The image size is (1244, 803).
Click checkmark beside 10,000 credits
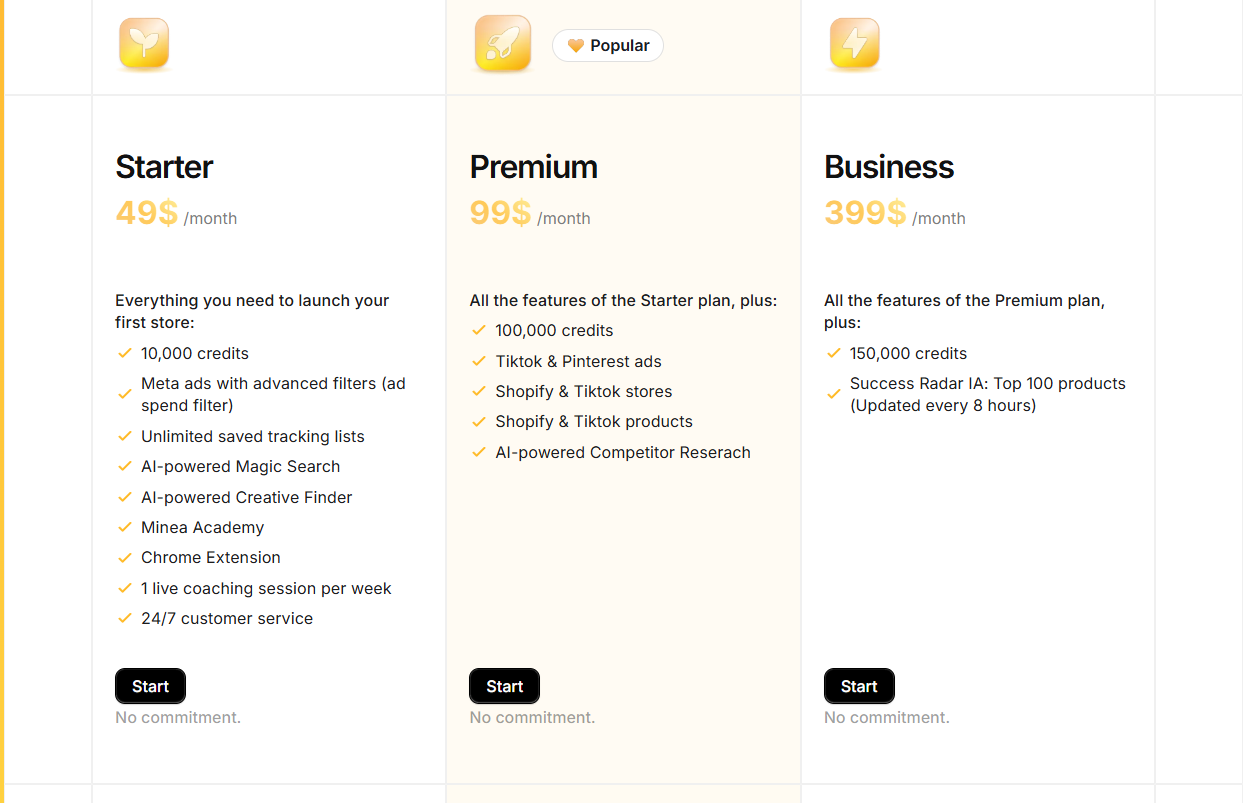(125, 353)
